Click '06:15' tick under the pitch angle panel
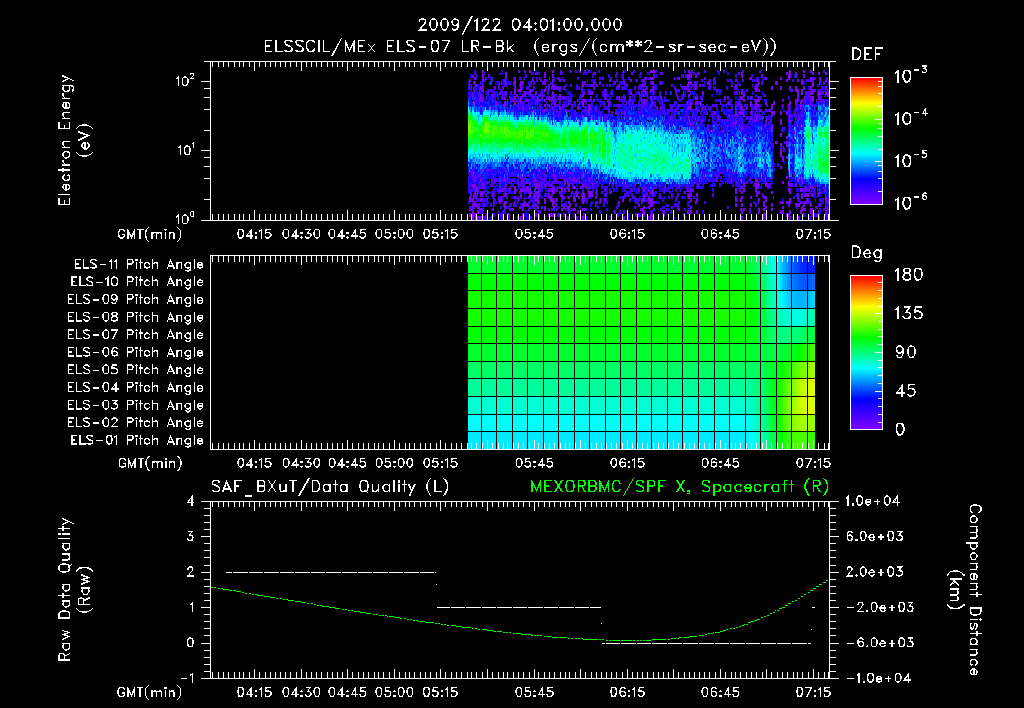This screenshot has height=708, width=1024. pyautogui.click(x=628, y=464)
